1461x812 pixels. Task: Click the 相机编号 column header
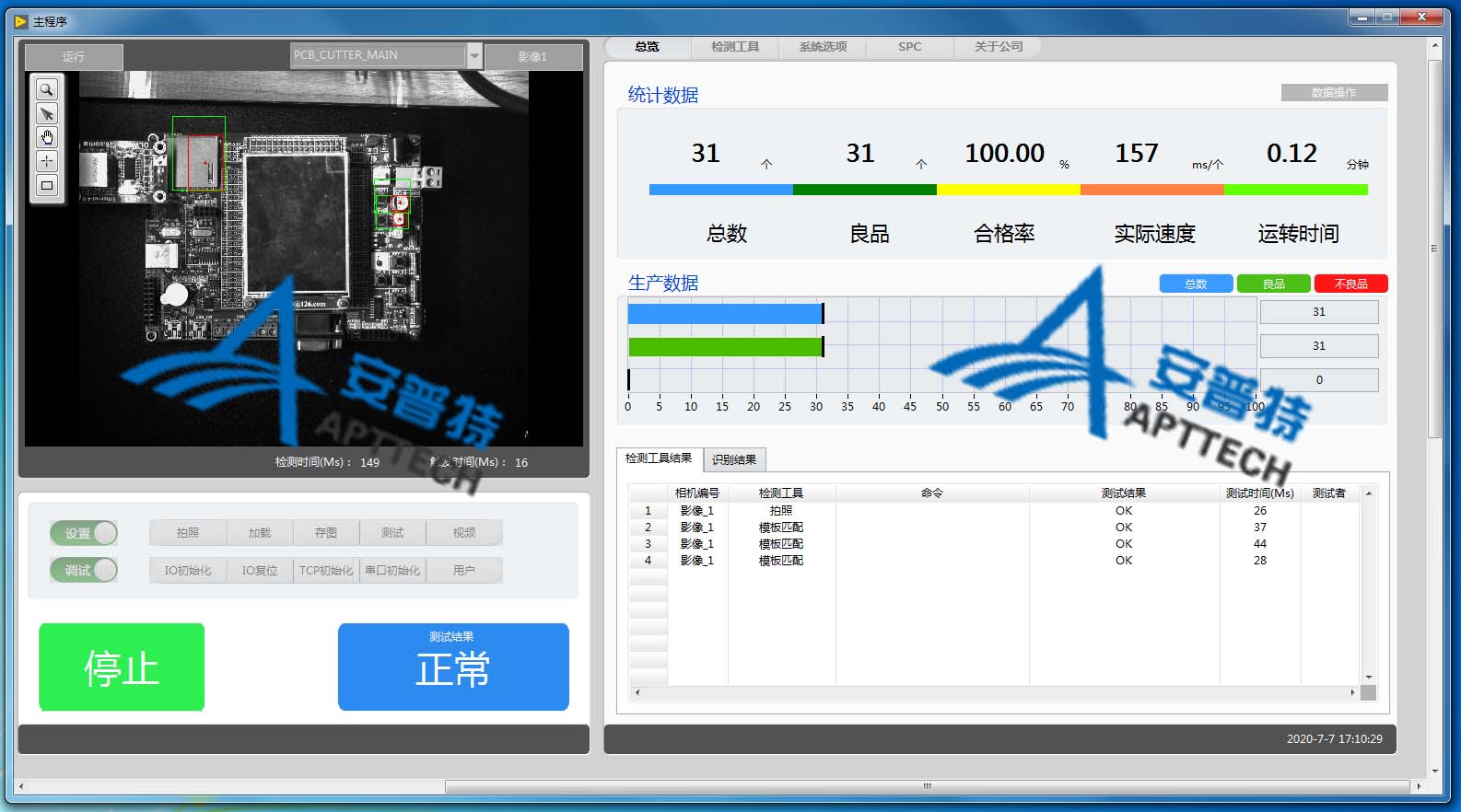click(x=697, y=493)
